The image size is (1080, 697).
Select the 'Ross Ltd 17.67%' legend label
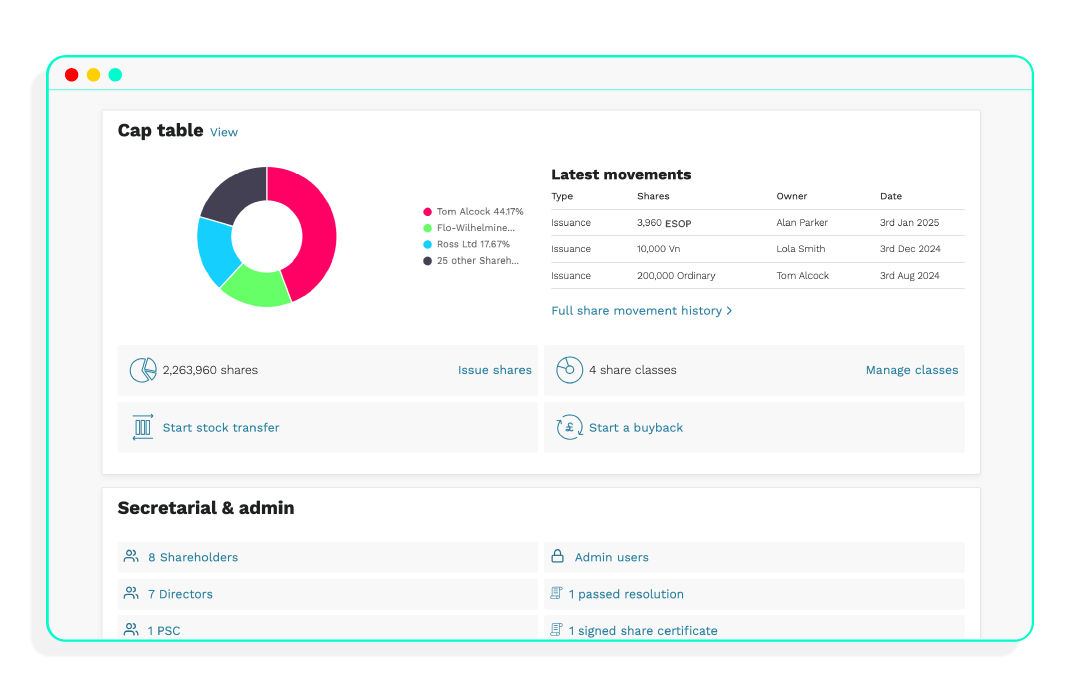[473, 245]
